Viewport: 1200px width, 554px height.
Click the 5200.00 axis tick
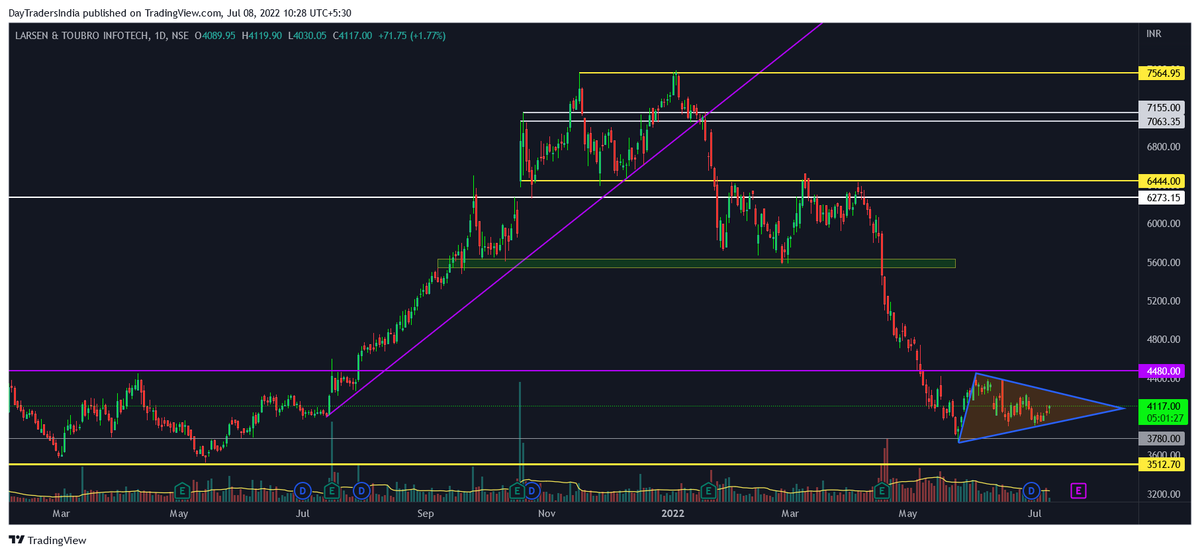click(x=1163, y=301)
